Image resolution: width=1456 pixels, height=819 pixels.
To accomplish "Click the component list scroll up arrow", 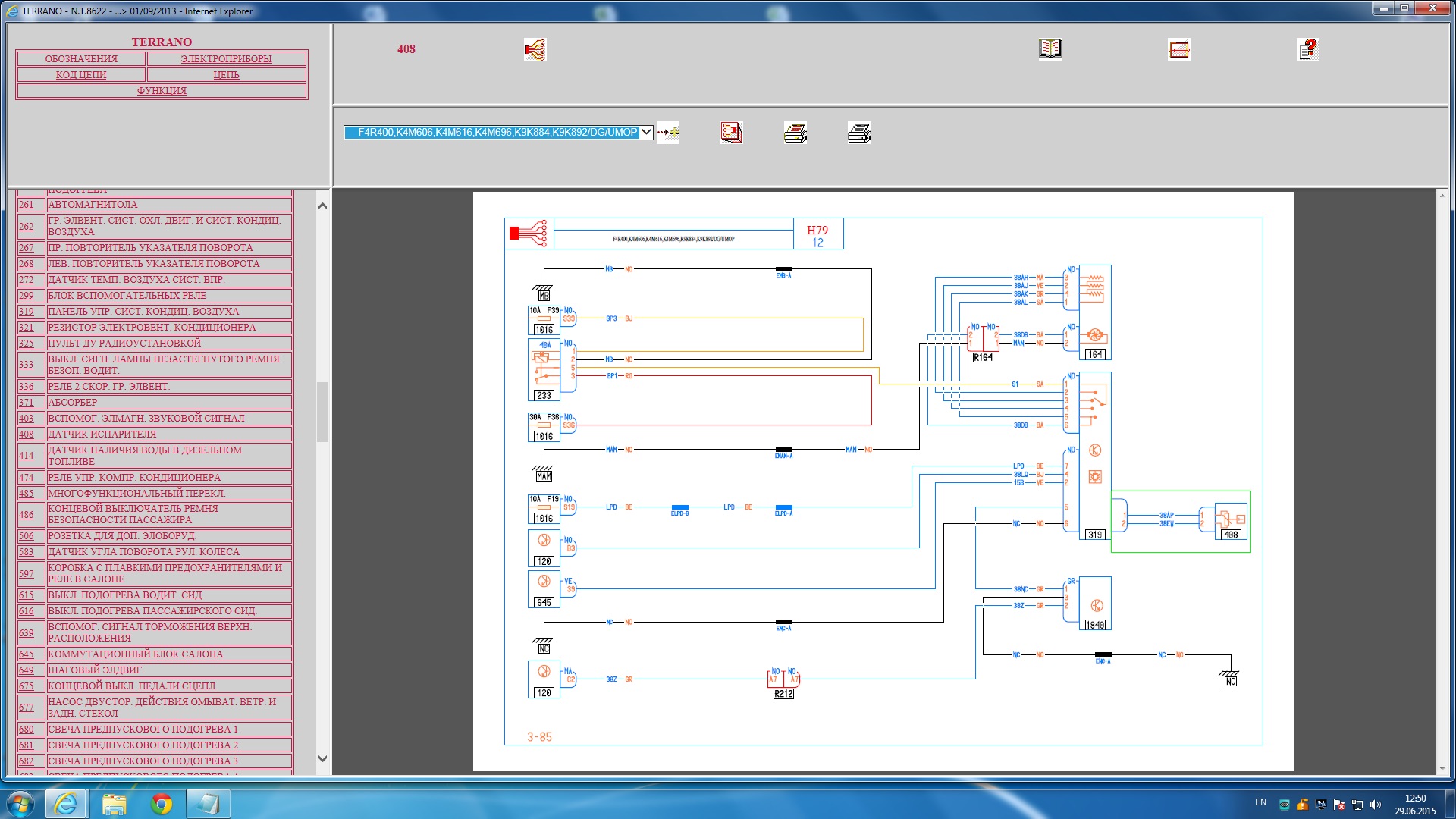I will pos(322,206).
